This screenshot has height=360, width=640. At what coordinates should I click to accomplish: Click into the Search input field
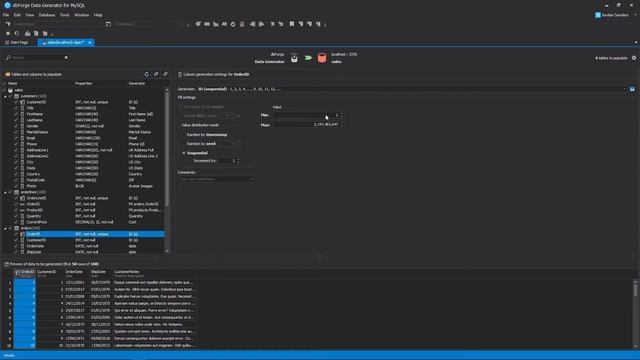pos(38,58)
